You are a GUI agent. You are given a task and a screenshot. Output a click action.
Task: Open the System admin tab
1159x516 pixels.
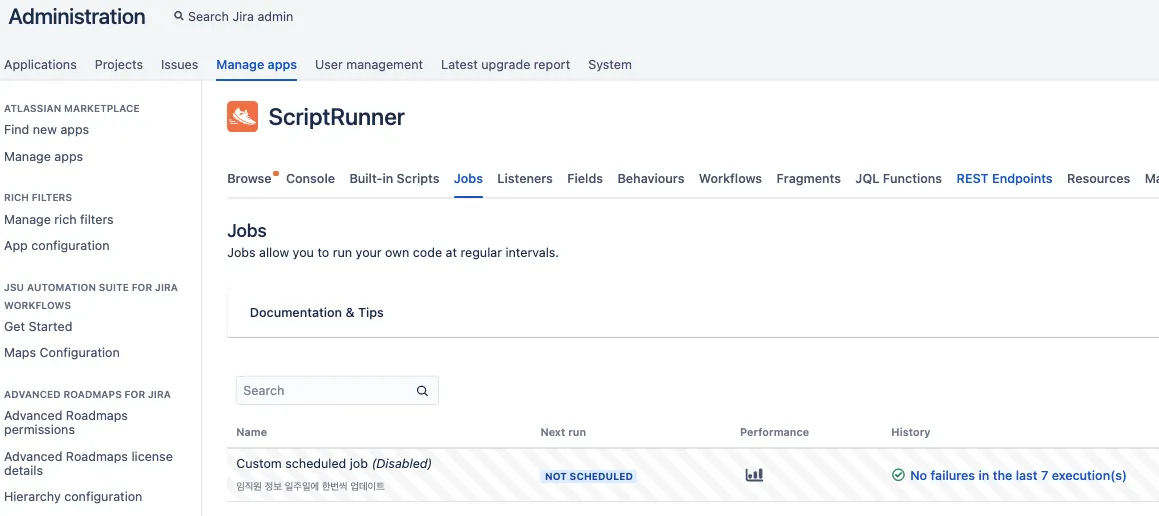pyautogui.click(x=610, y=64)
